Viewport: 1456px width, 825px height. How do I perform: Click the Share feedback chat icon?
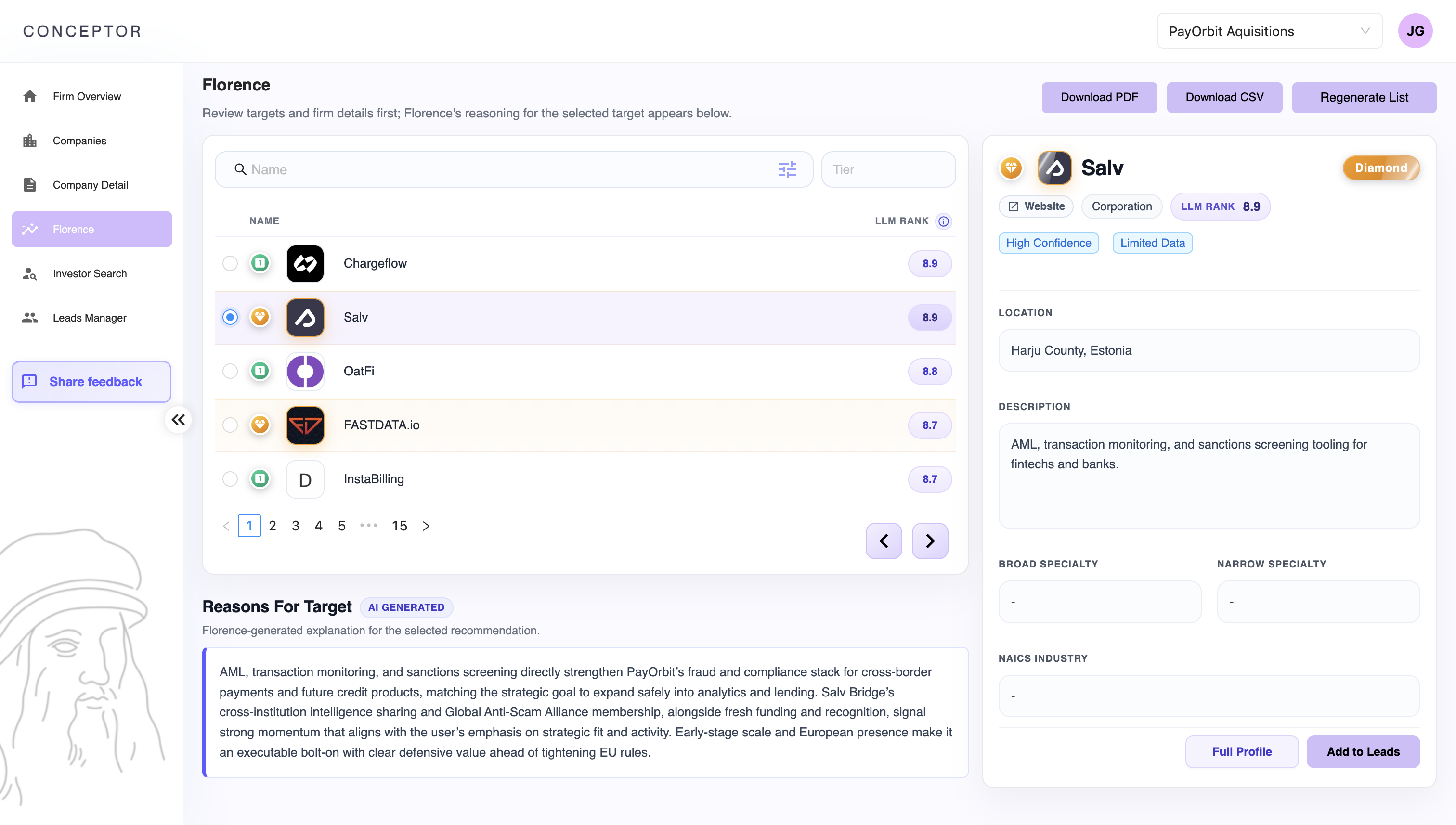pos(29,381)
